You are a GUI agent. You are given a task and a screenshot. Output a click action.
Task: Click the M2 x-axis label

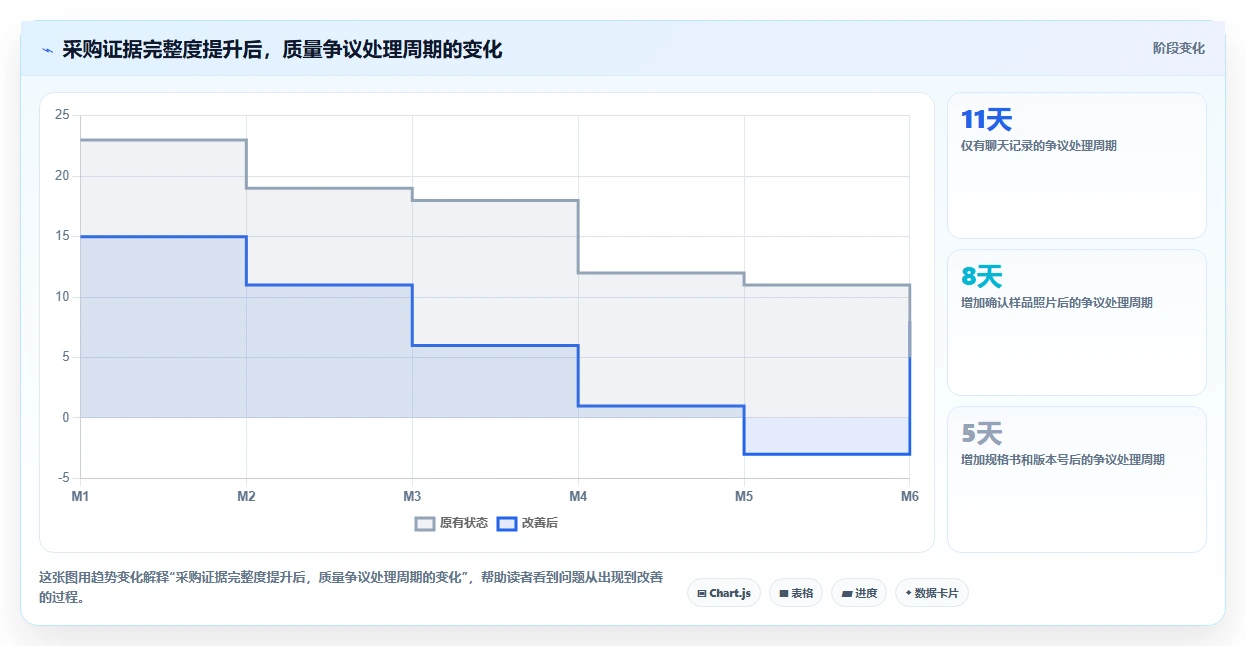pyautogui.click(x=246, y=496)
